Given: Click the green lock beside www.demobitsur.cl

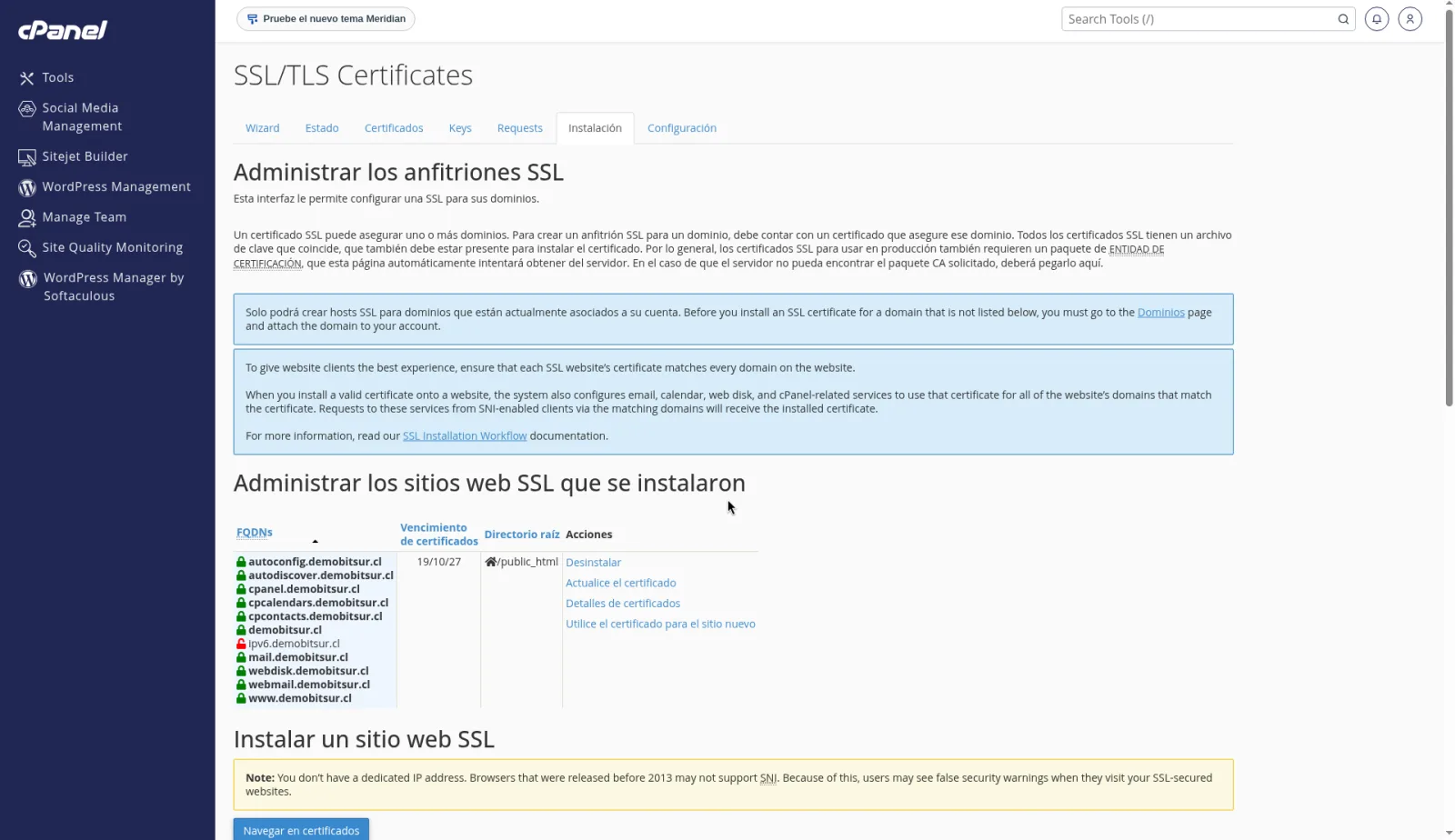Looking at the screenshot, I should click(x=241, y=698).
